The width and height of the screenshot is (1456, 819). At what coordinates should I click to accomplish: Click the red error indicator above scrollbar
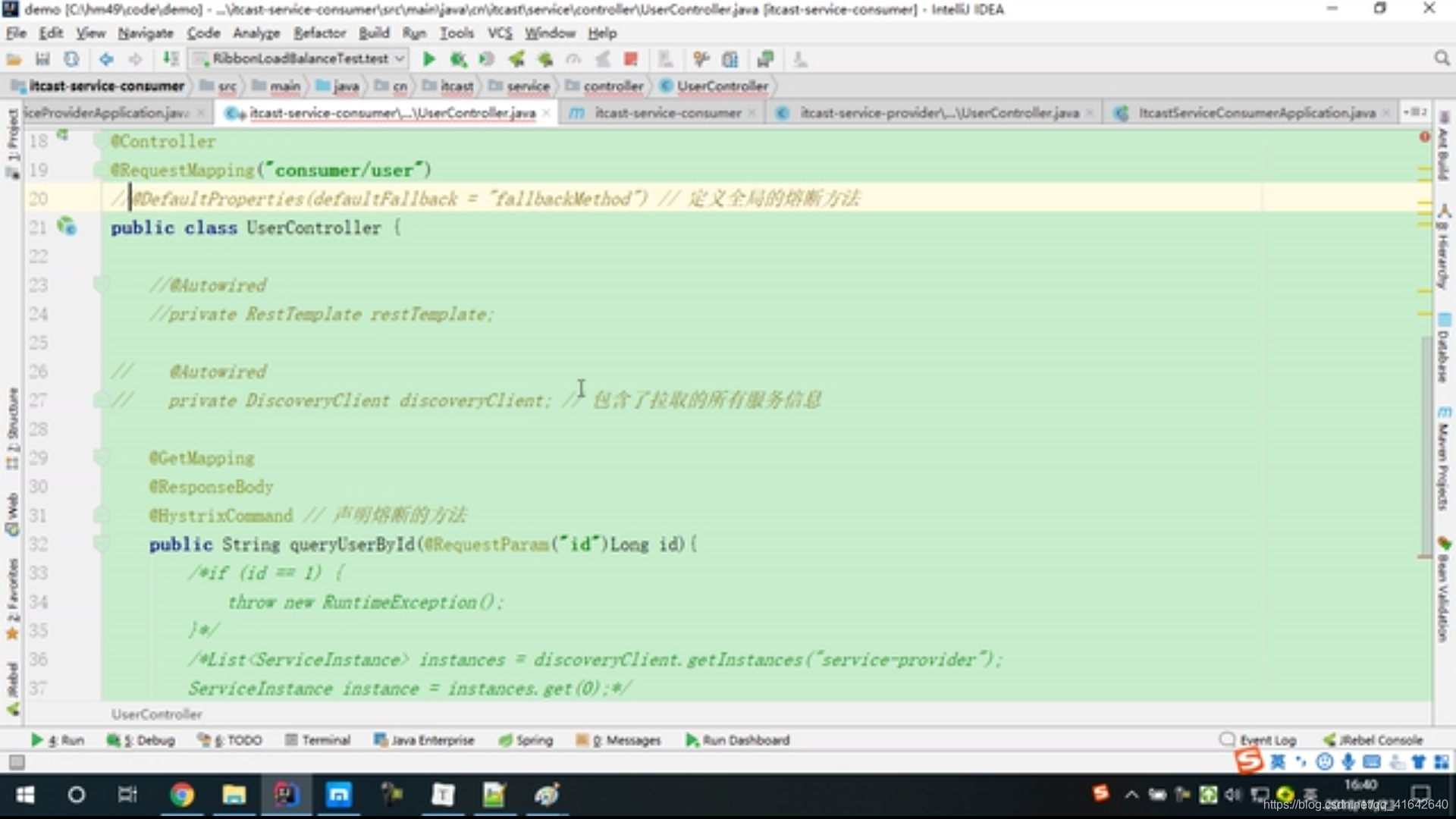point(1424,137)
